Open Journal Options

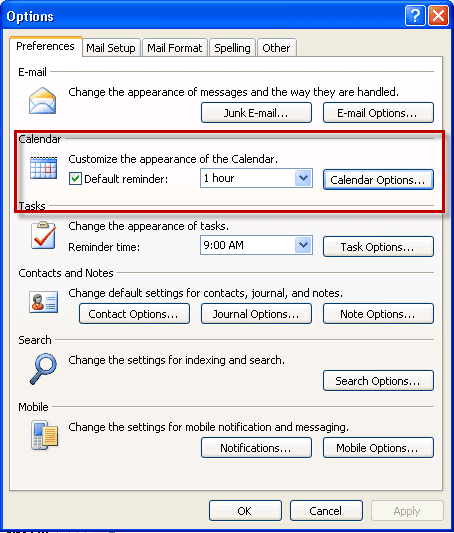pos(256,313)
